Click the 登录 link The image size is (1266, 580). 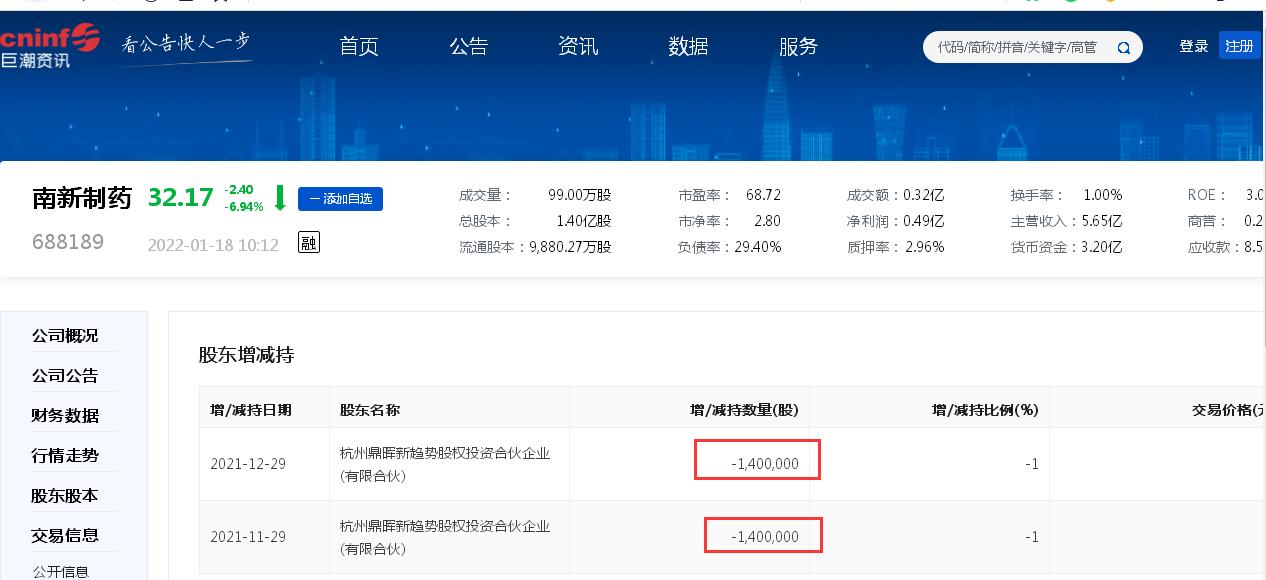(x=1194, y=46)
